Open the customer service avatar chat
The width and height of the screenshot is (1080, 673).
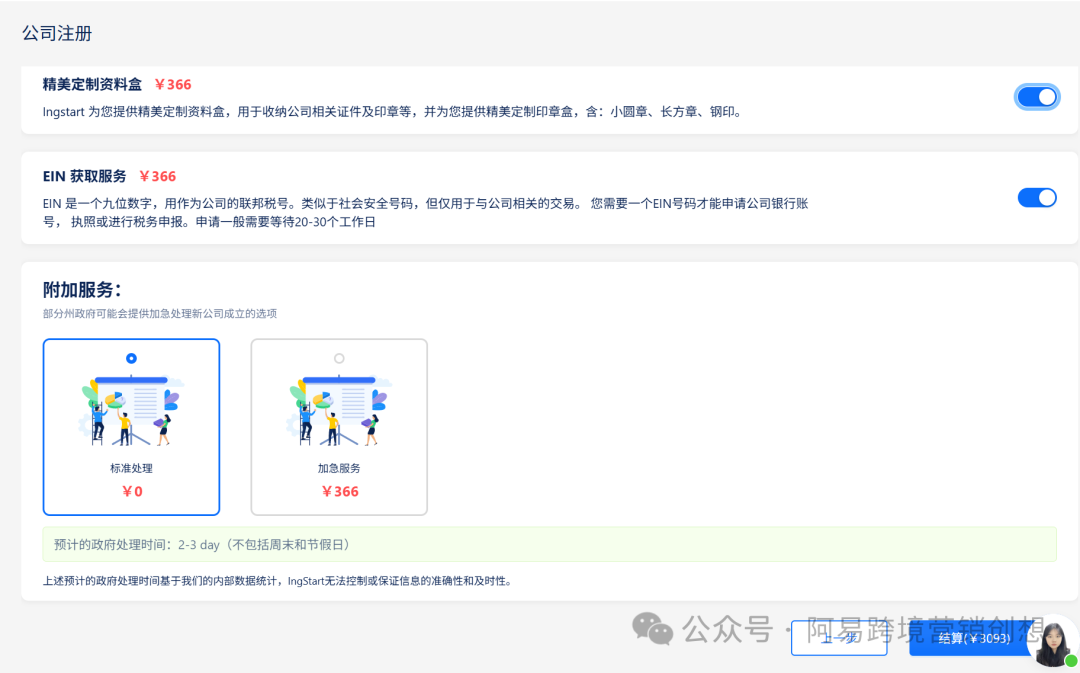[1052, 642]
